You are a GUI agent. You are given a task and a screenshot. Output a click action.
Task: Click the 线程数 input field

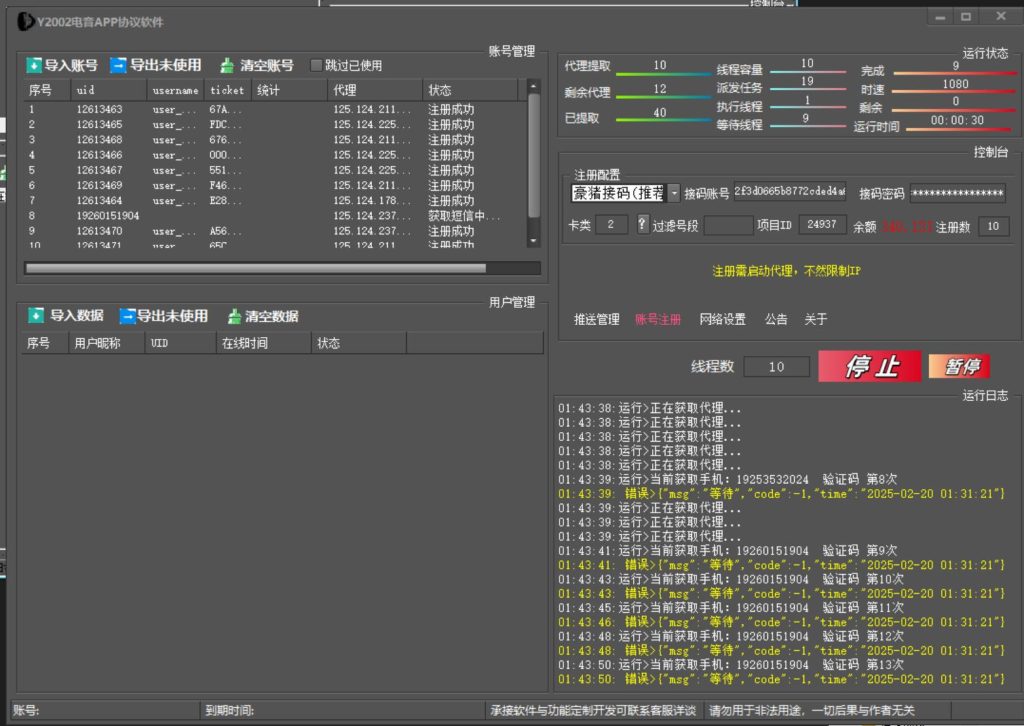tap(776, 367)
